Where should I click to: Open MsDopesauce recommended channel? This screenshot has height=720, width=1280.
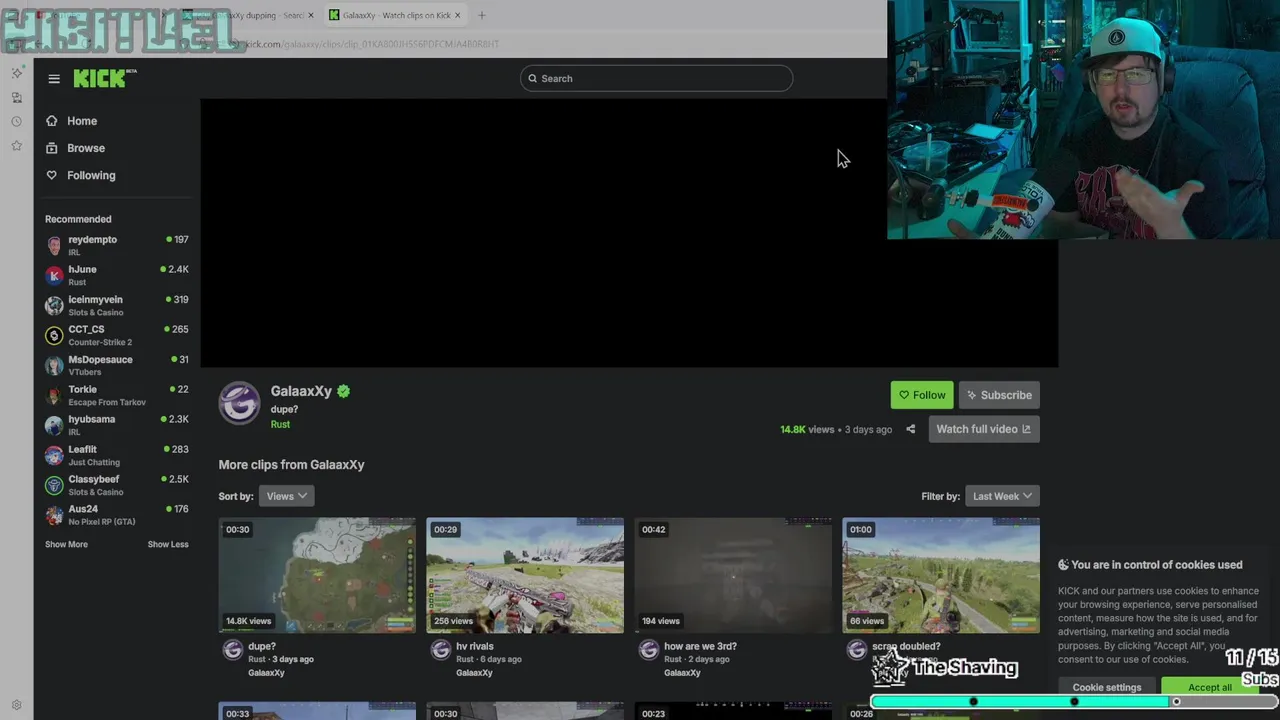(x=117, y=365)
